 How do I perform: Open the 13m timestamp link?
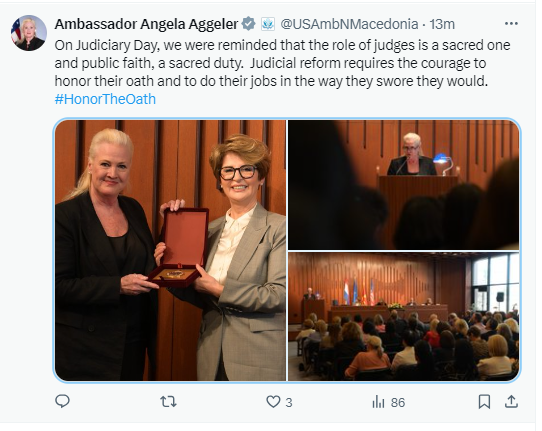point(442,24)
